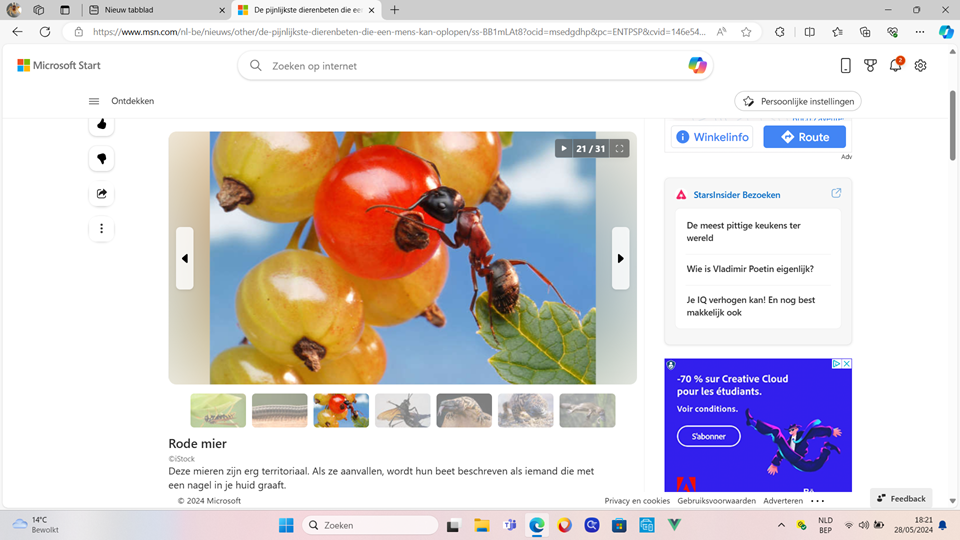
Task: Go to the previous slide arrow
Action: tap(185, 258)
